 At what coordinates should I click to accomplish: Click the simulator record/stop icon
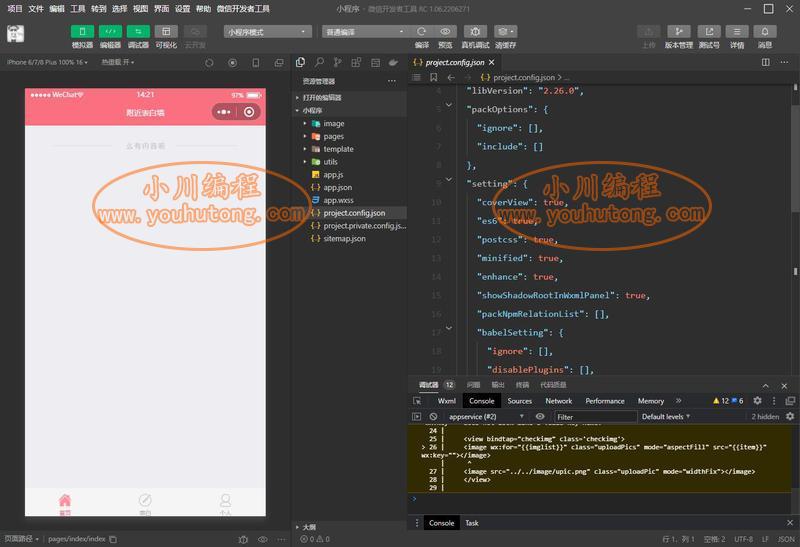point(233,63)
